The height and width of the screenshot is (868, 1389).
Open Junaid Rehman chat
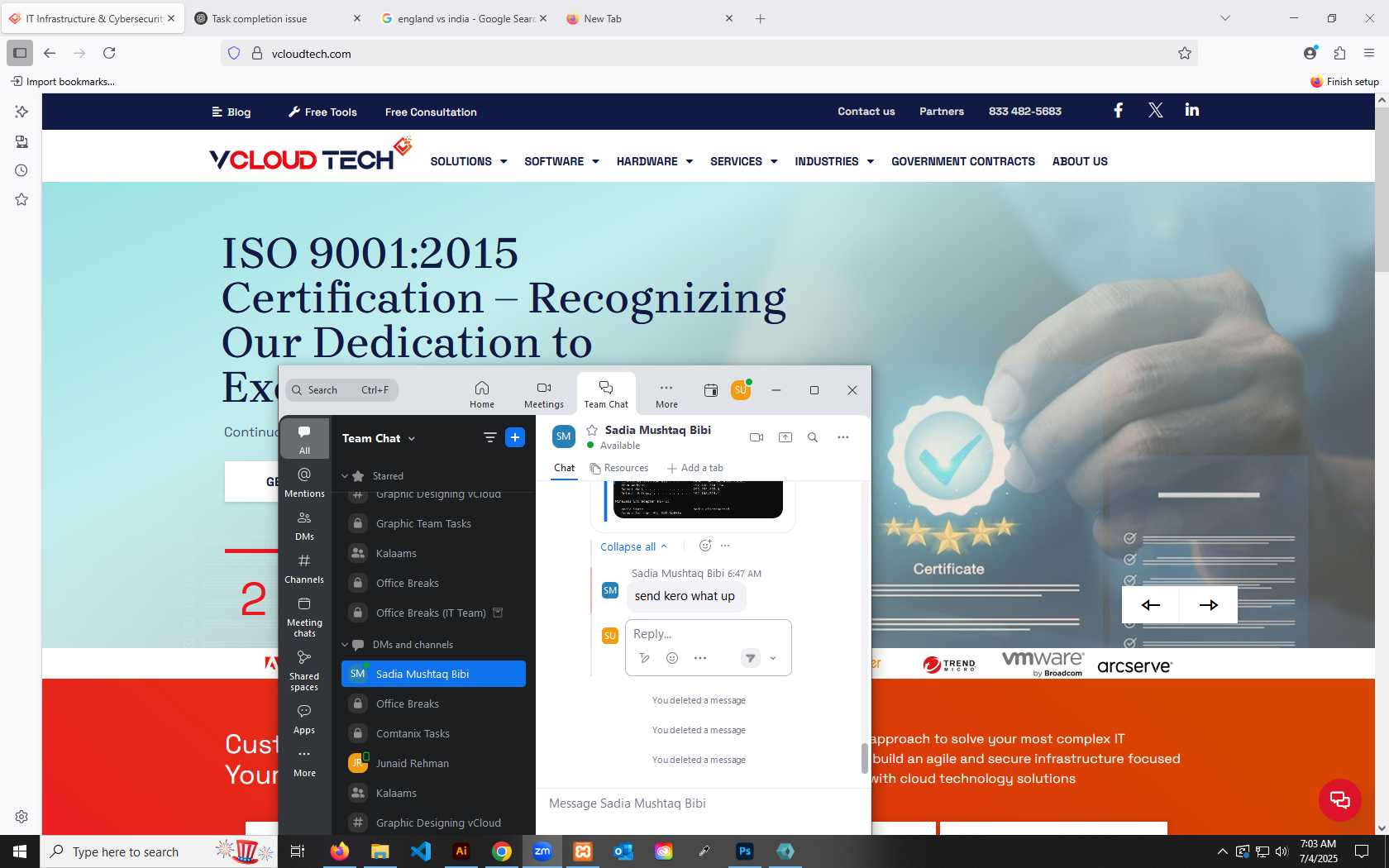[433, 763]
